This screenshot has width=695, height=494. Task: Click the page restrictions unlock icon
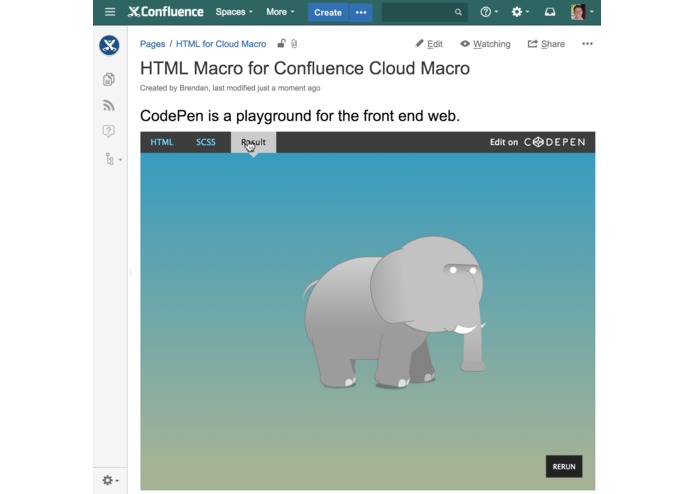[281, 43]
